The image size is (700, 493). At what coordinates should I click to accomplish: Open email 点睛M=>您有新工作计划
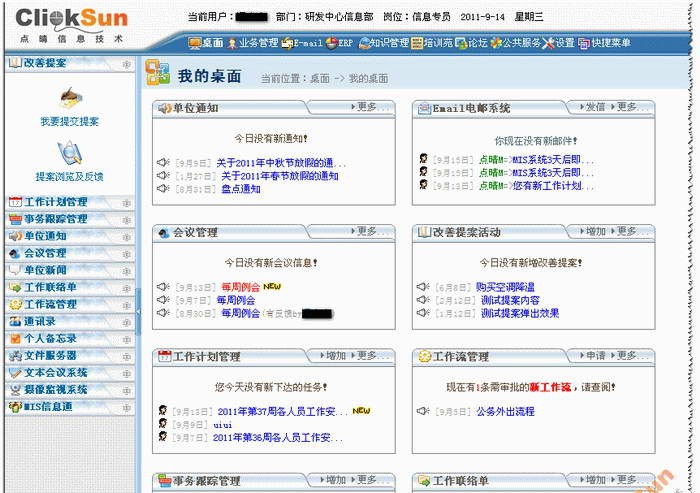coord(535,186)
